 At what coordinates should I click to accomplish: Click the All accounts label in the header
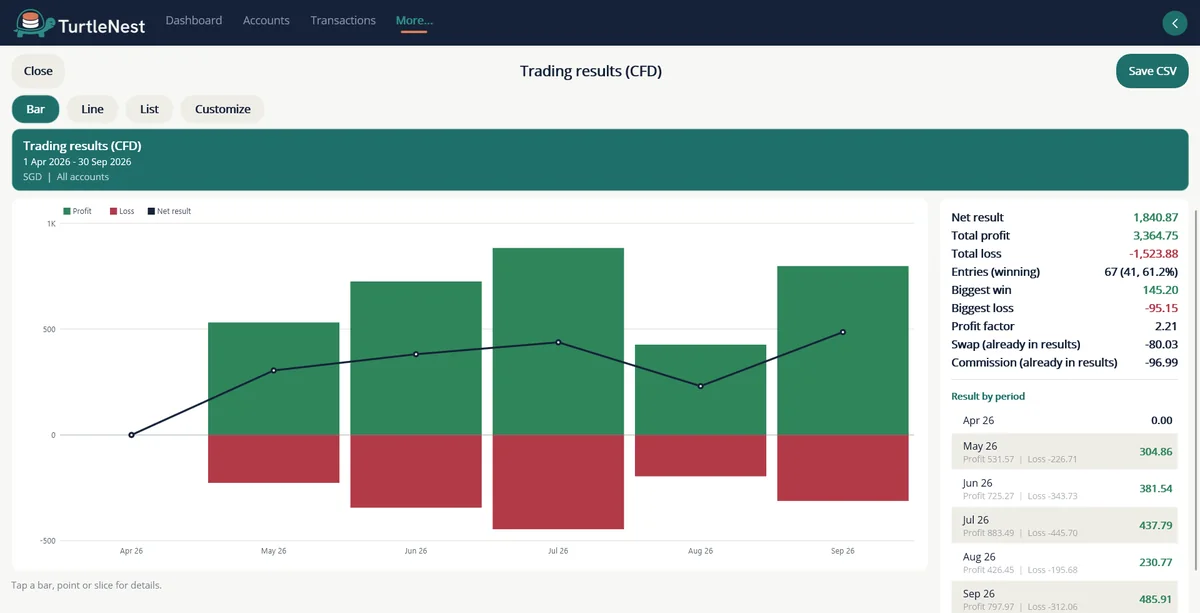[83, 177]
